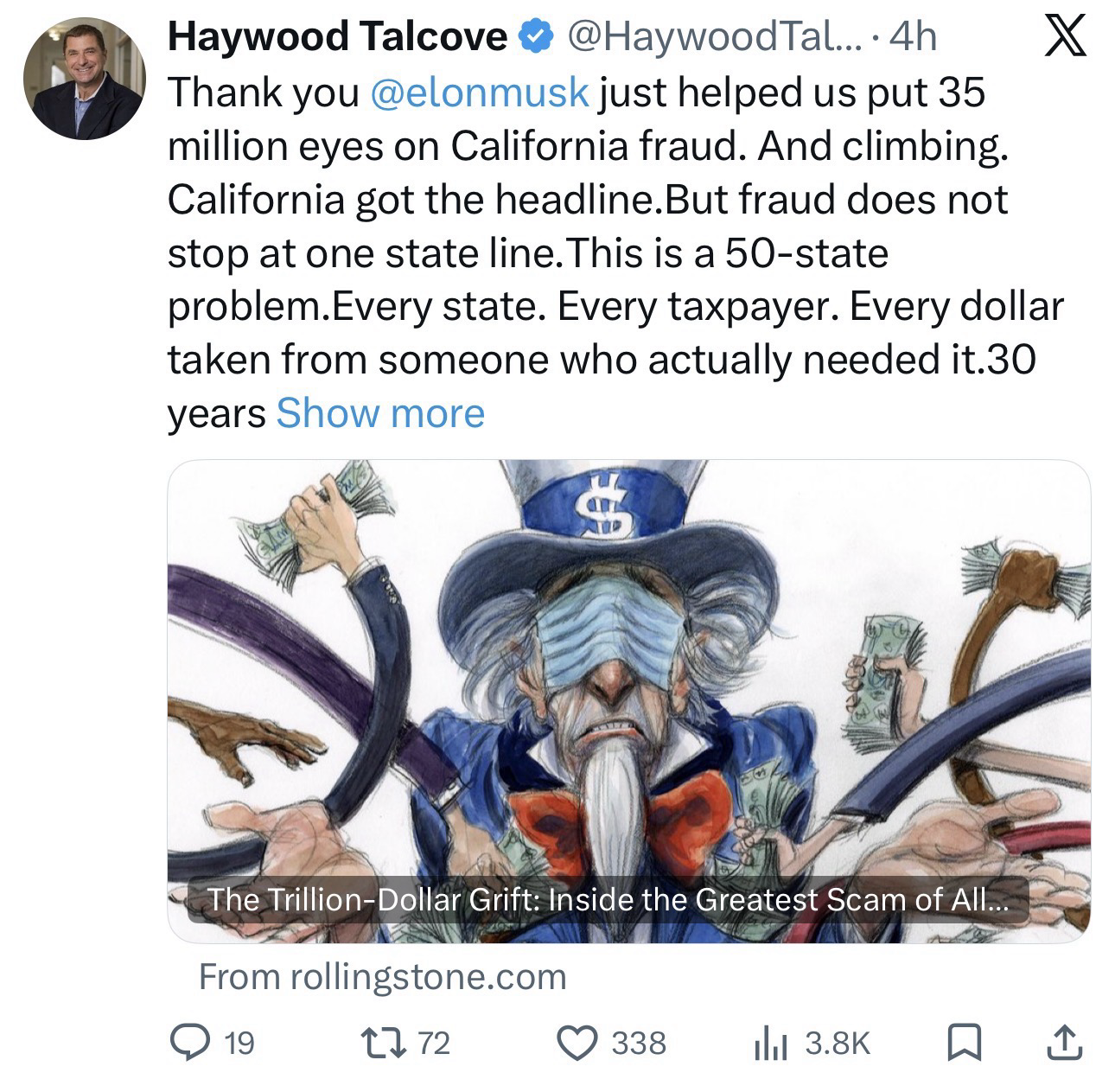Open the From rollingstone.com source link
This screenshot has height=1092, width=1115.
tap(383, 977)
